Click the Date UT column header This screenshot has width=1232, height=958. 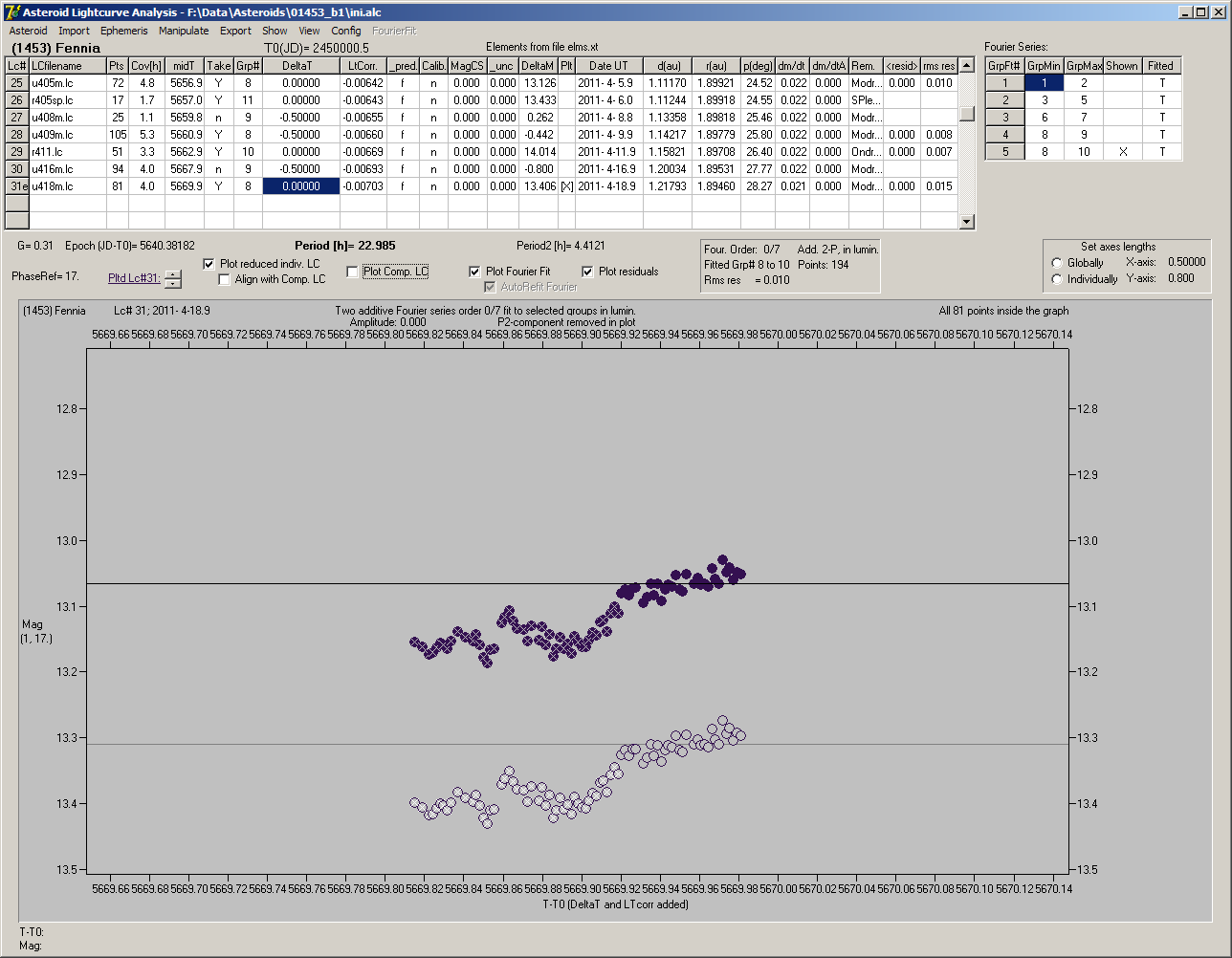point(608,66)
